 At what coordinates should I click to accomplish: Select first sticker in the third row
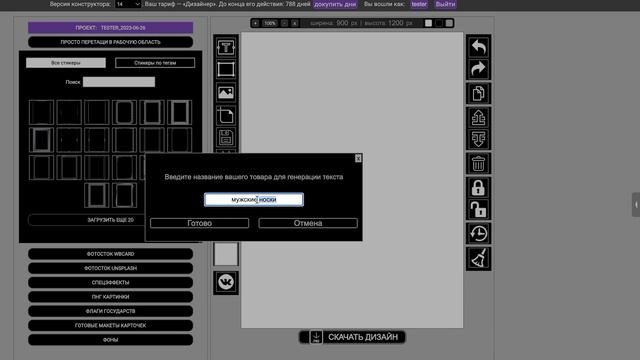41,168
